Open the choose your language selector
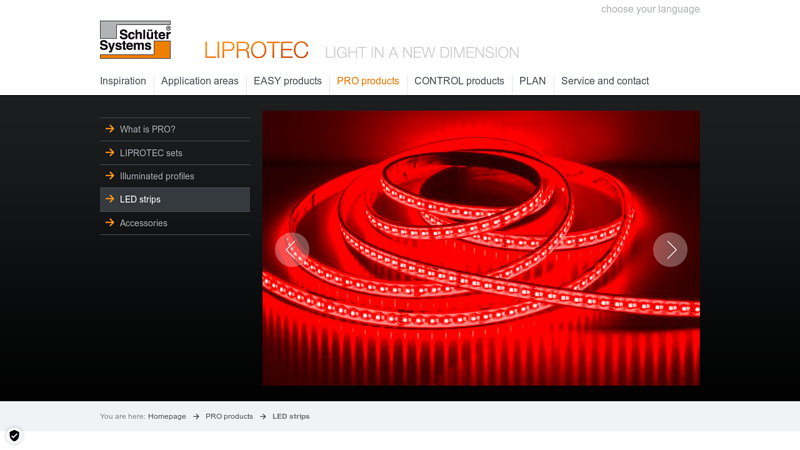Screen dimensions: 800x450 [x=650, y=9]
